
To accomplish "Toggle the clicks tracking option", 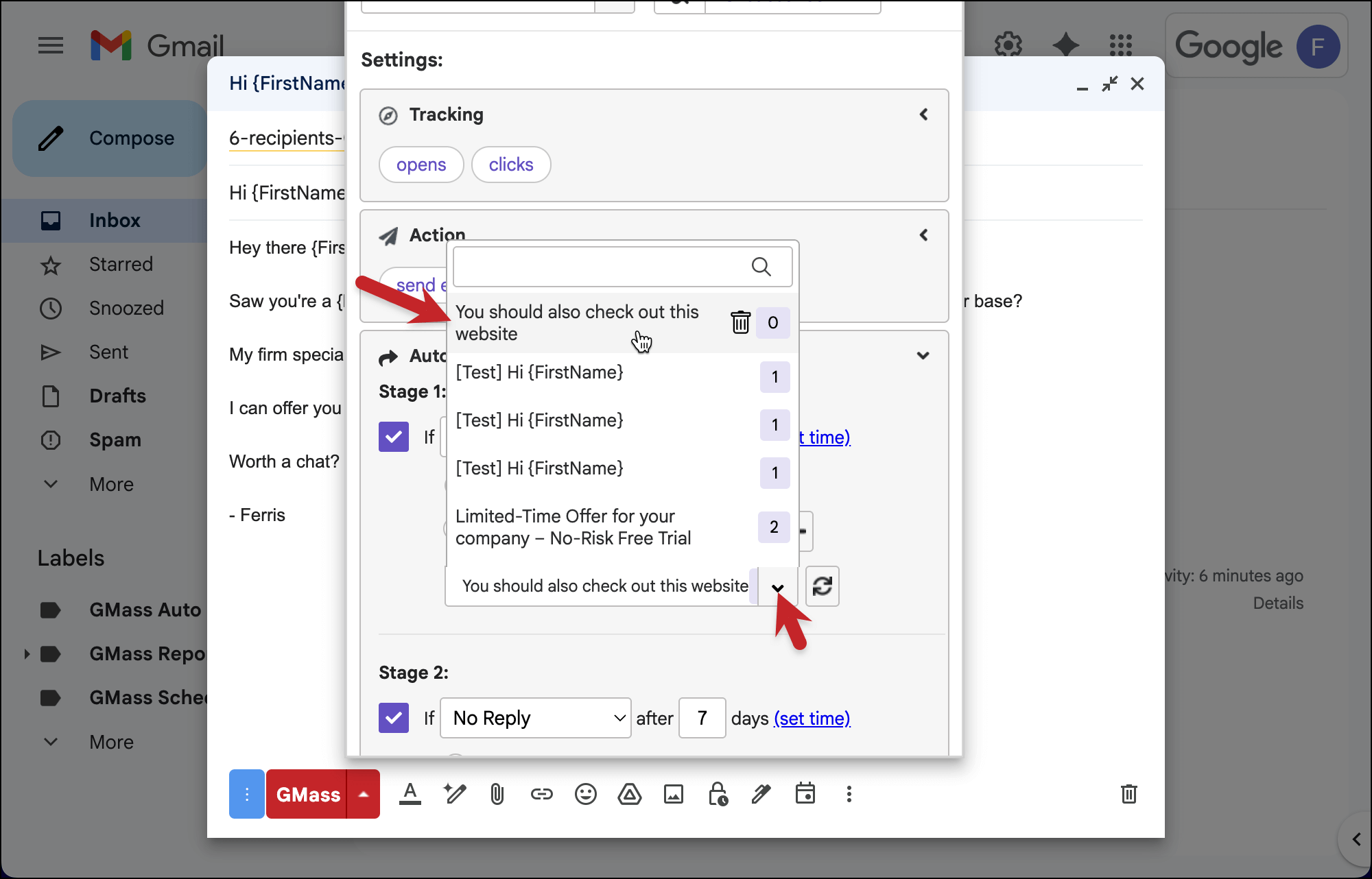I will 511,165.
